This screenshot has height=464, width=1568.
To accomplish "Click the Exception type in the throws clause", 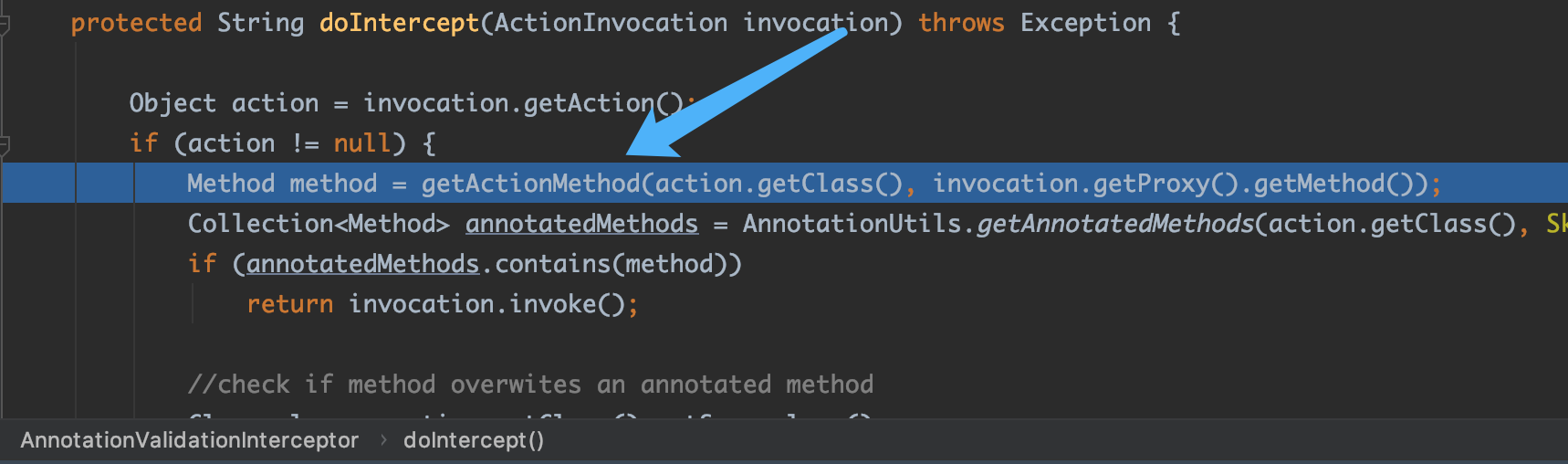I will point(1085,23).
